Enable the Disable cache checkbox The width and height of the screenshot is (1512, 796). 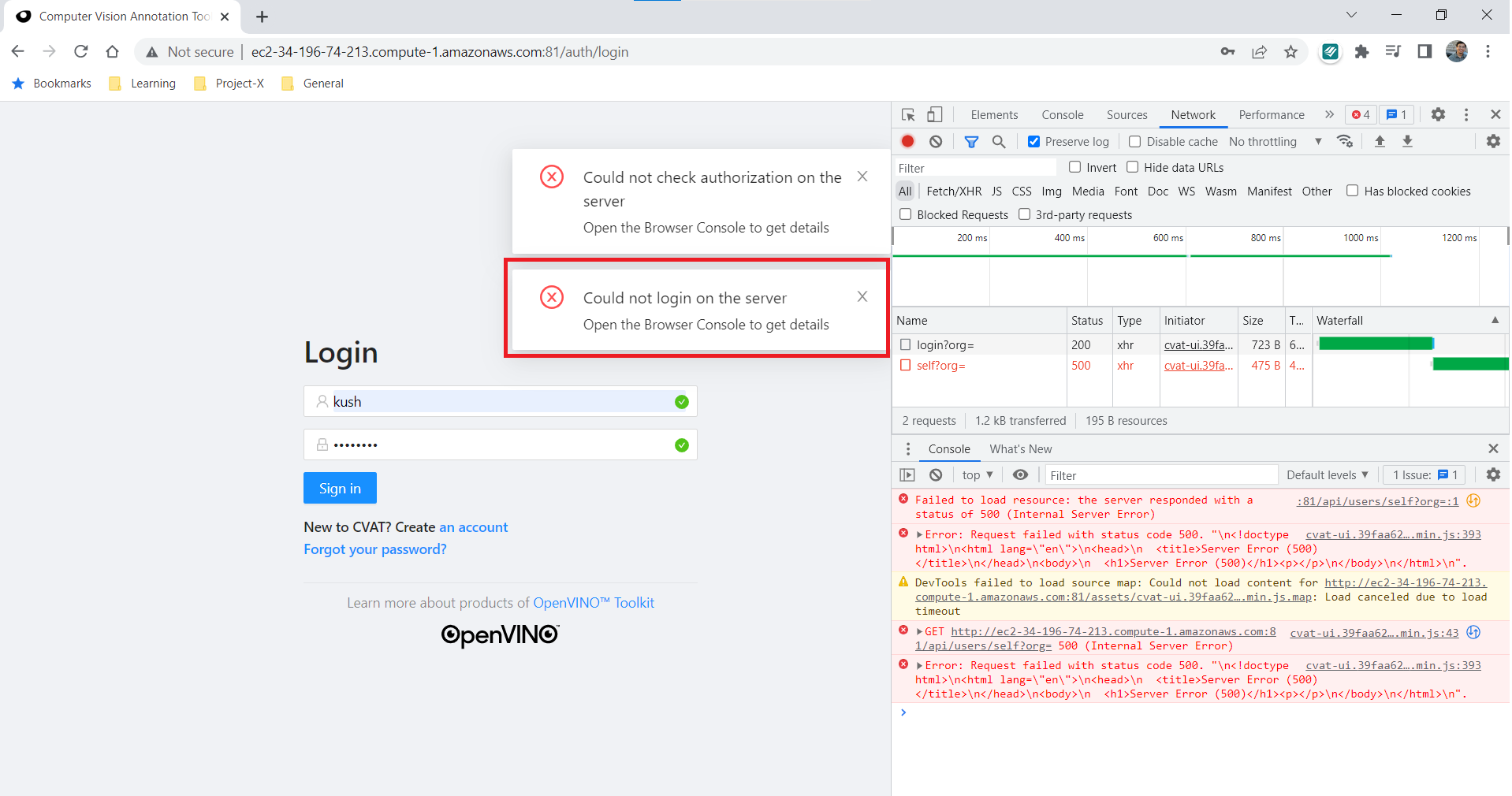[1134, 141]
